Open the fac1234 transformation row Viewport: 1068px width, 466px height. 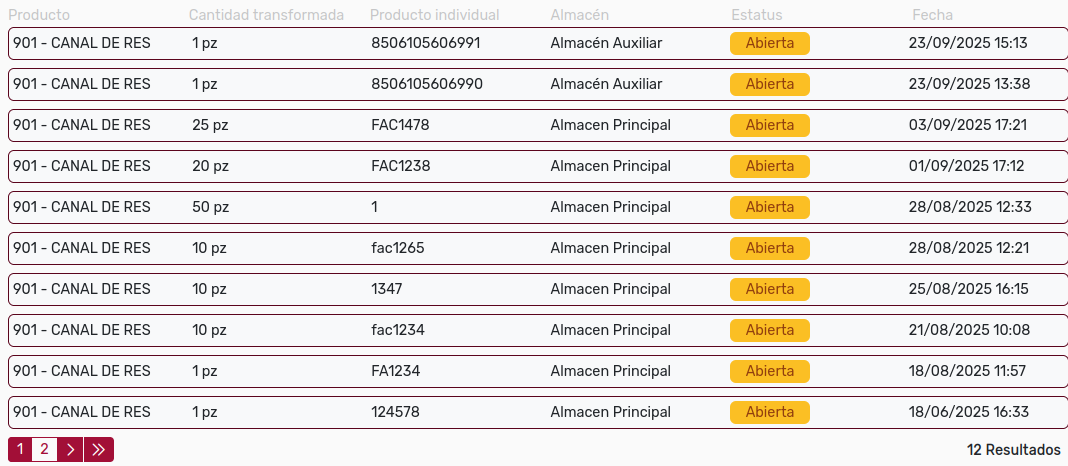[x=397, y=330]
